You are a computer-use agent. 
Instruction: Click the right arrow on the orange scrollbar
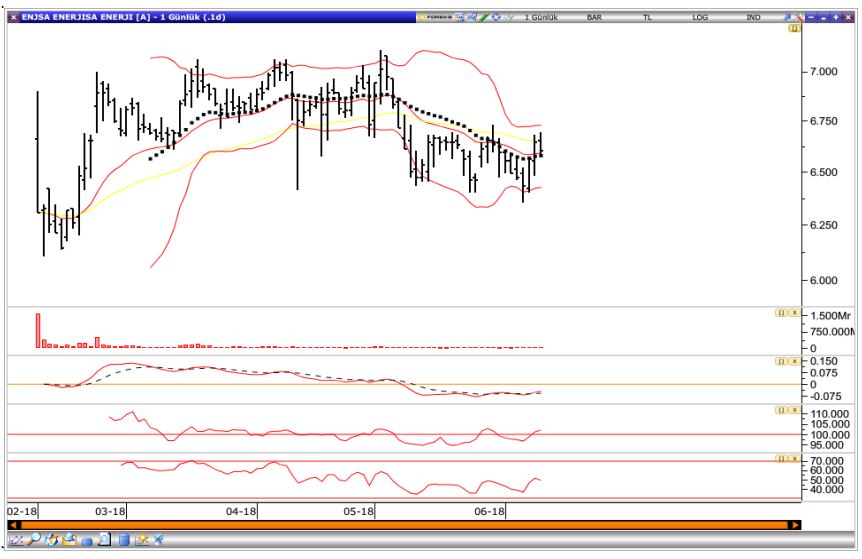point(795,525)
